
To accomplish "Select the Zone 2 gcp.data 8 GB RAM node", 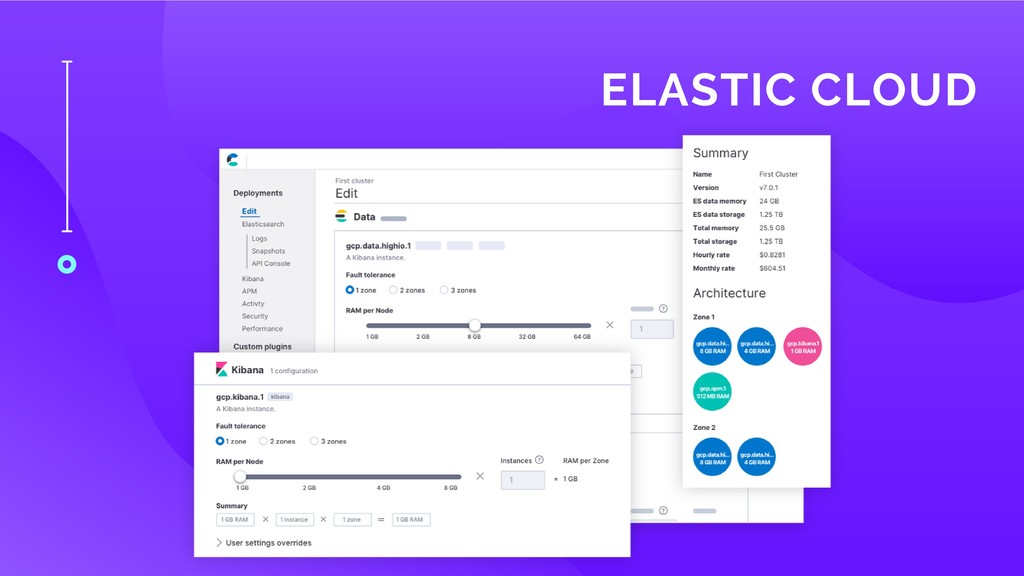I will tap(712, 457).
